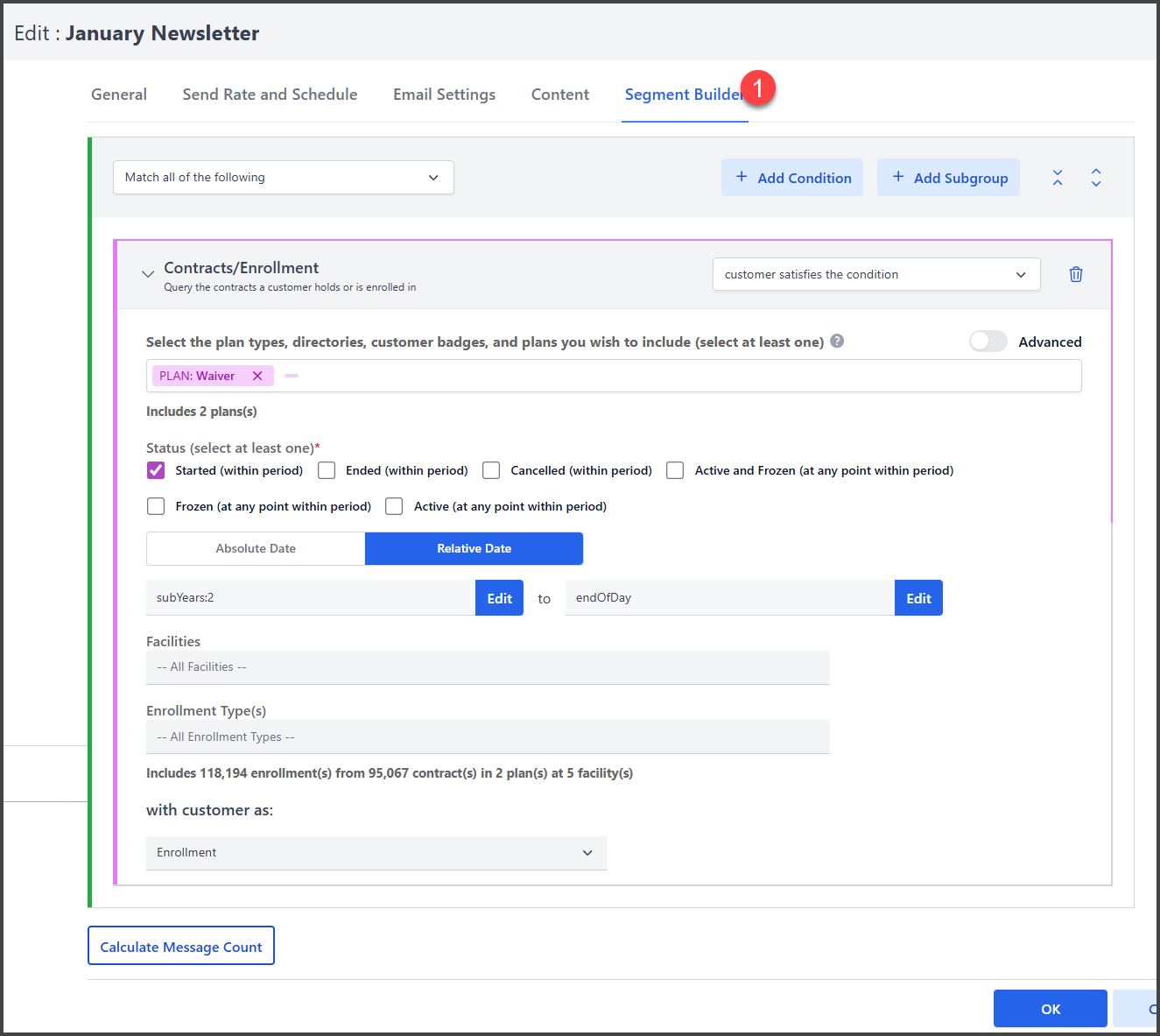Toggle the Advanced switch

[x=988, y=342]
